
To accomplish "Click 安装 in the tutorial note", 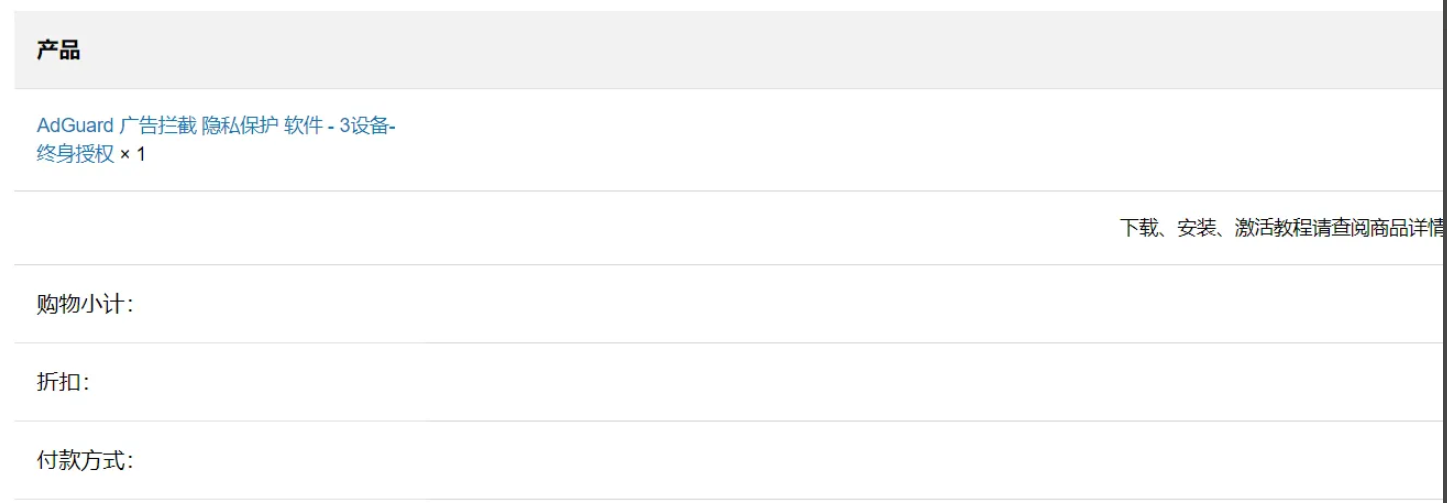I will (x=1196, y=228).
